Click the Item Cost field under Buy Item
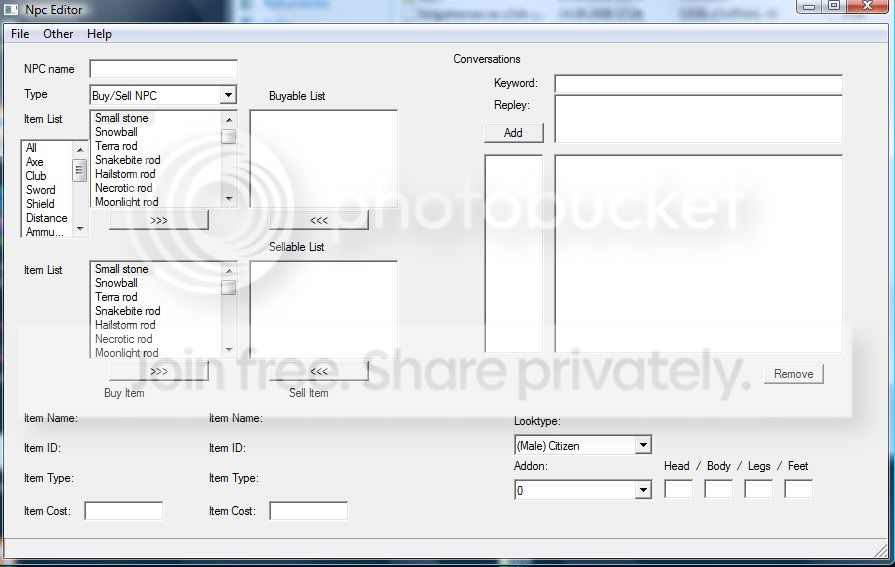 coord(123,510)
